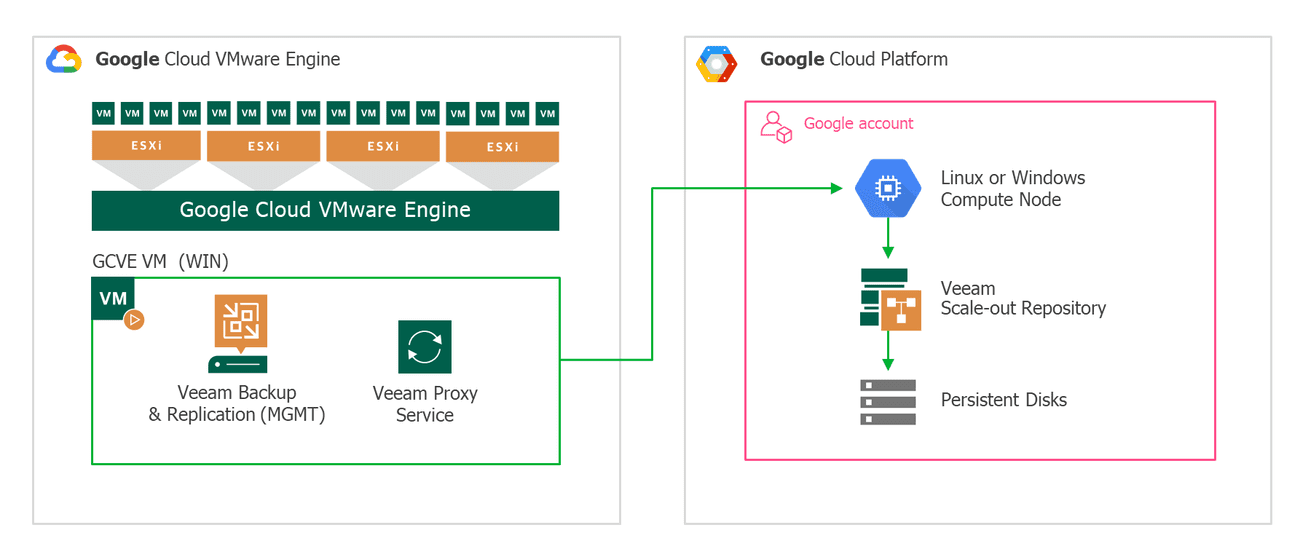Click the leftmost VM box in the top row
The width and height of the screenshot is (1300, 557).
coord(103,113)
